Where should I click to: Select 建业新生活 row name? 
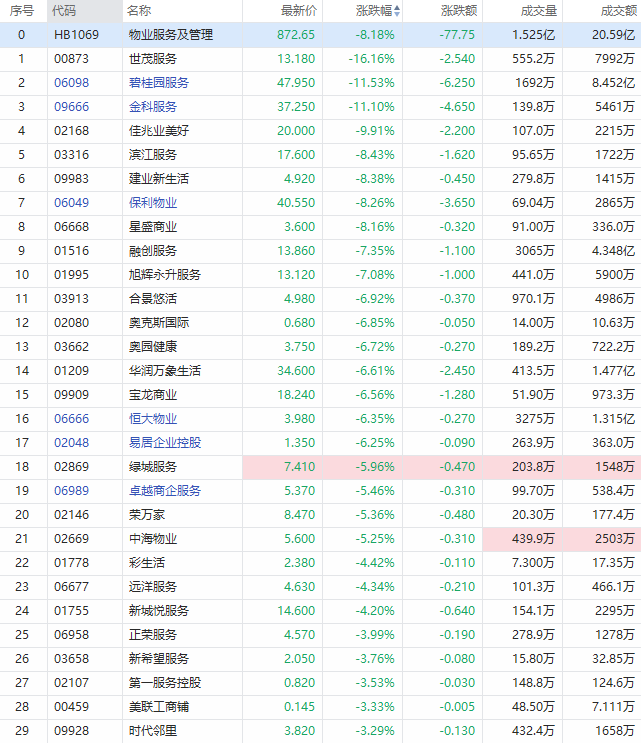(x=159, y=179)
